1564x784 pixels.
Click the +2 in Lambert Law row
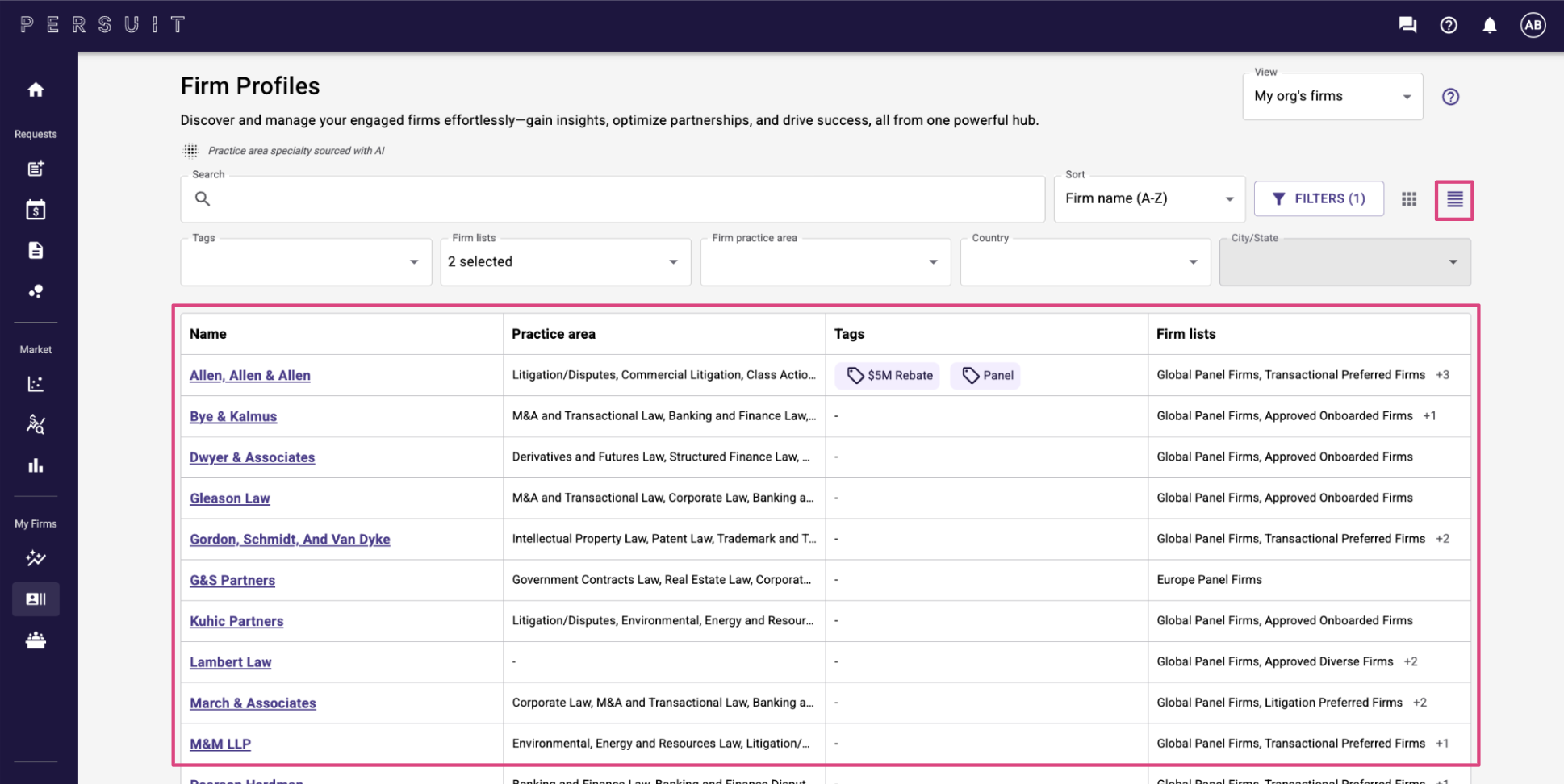click(1410, 661)
